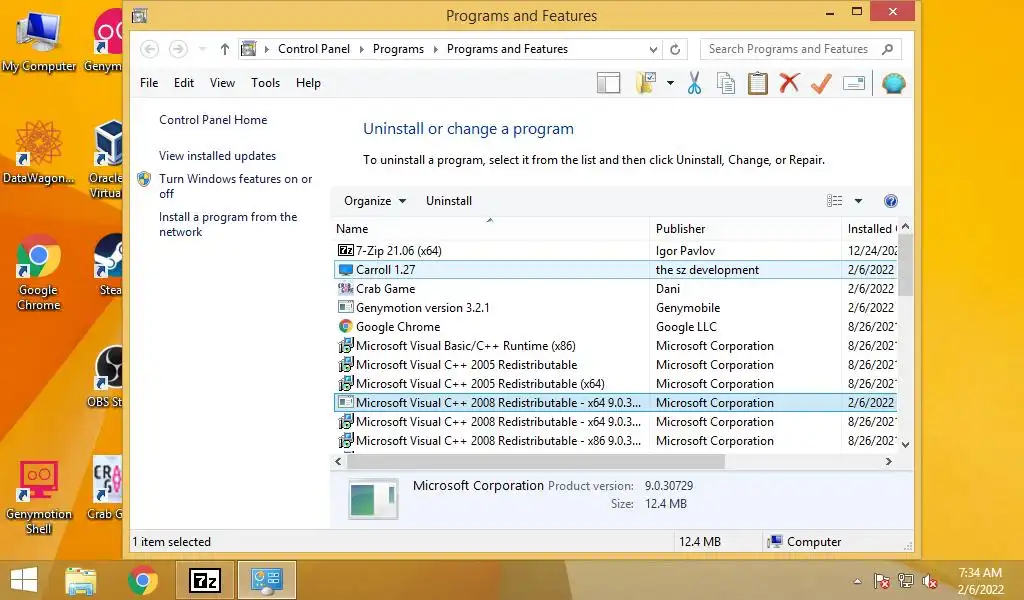The image size is (1024, 600).
Task: Select the Carroll 1.27 program row
Action: point(616,270)
